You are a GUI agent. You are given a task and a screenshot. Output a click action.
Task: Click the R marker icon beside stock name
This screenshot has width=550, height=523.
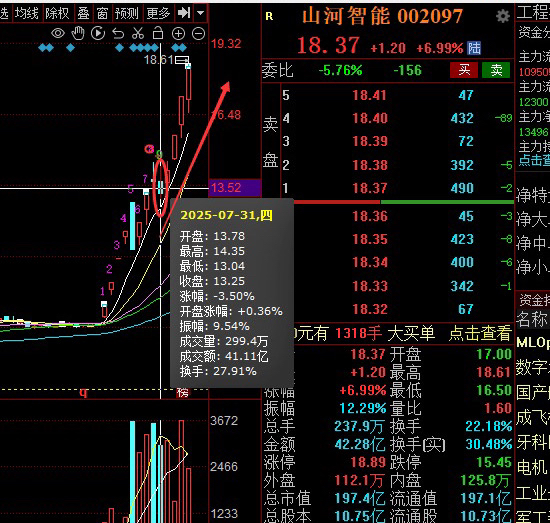[269, 16]
